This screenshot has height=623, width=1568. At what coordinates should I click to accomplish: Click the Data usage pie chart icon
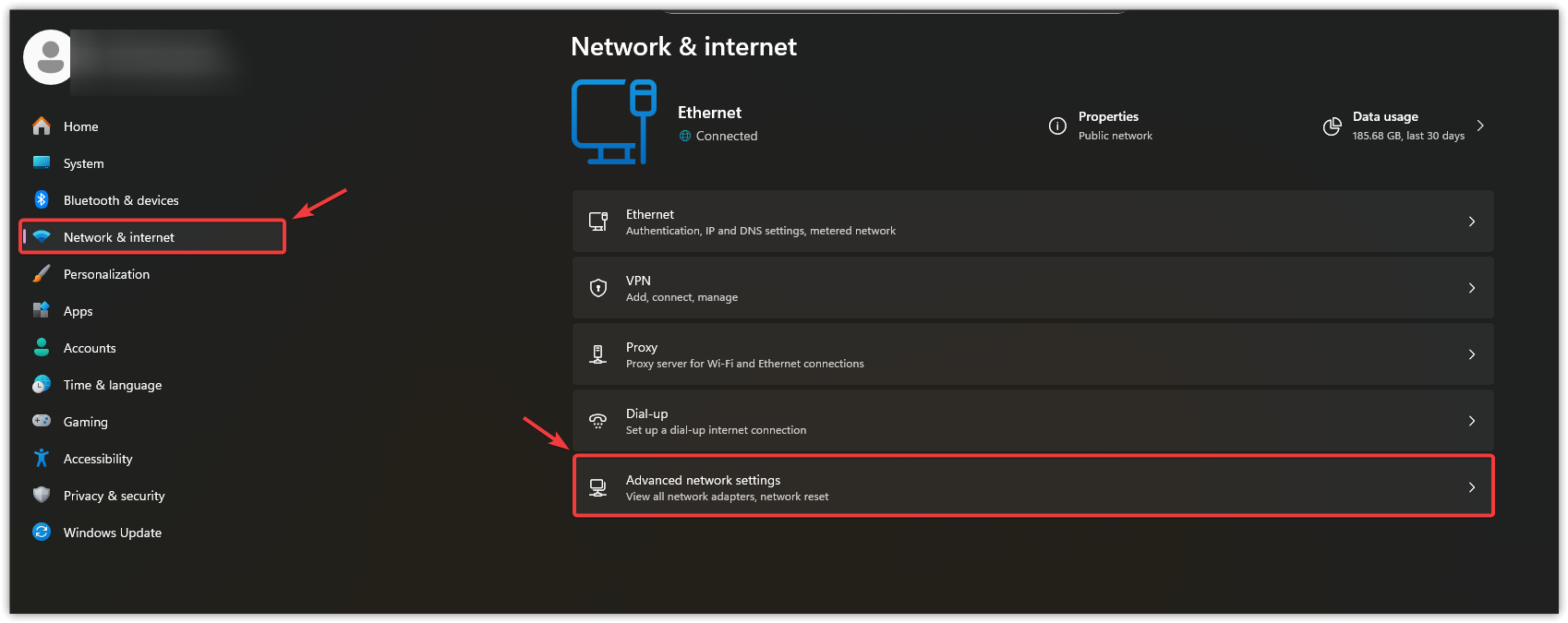point(1332,126)
